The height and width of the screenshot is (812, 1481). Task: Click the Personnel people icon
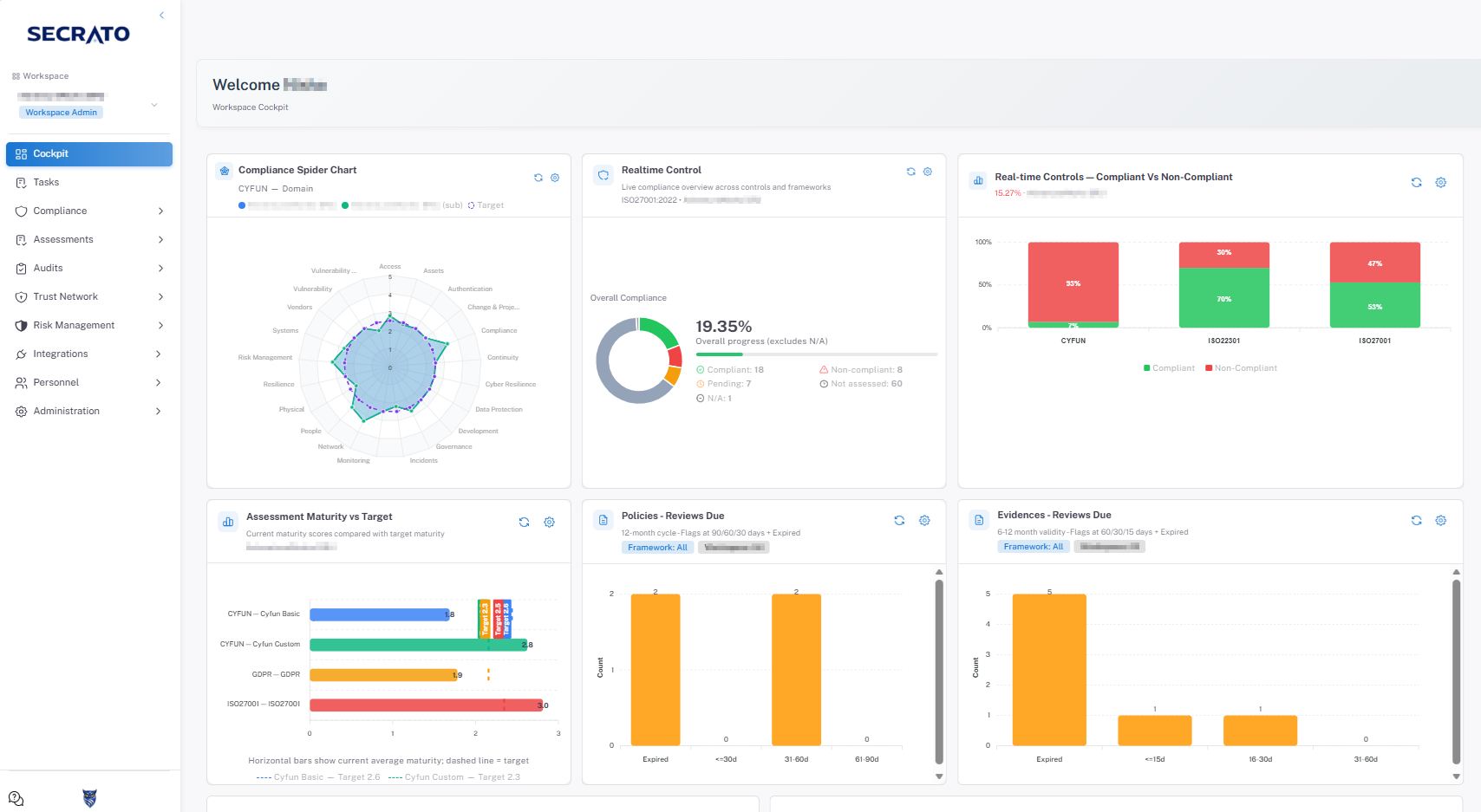click(x=22, y=382)
